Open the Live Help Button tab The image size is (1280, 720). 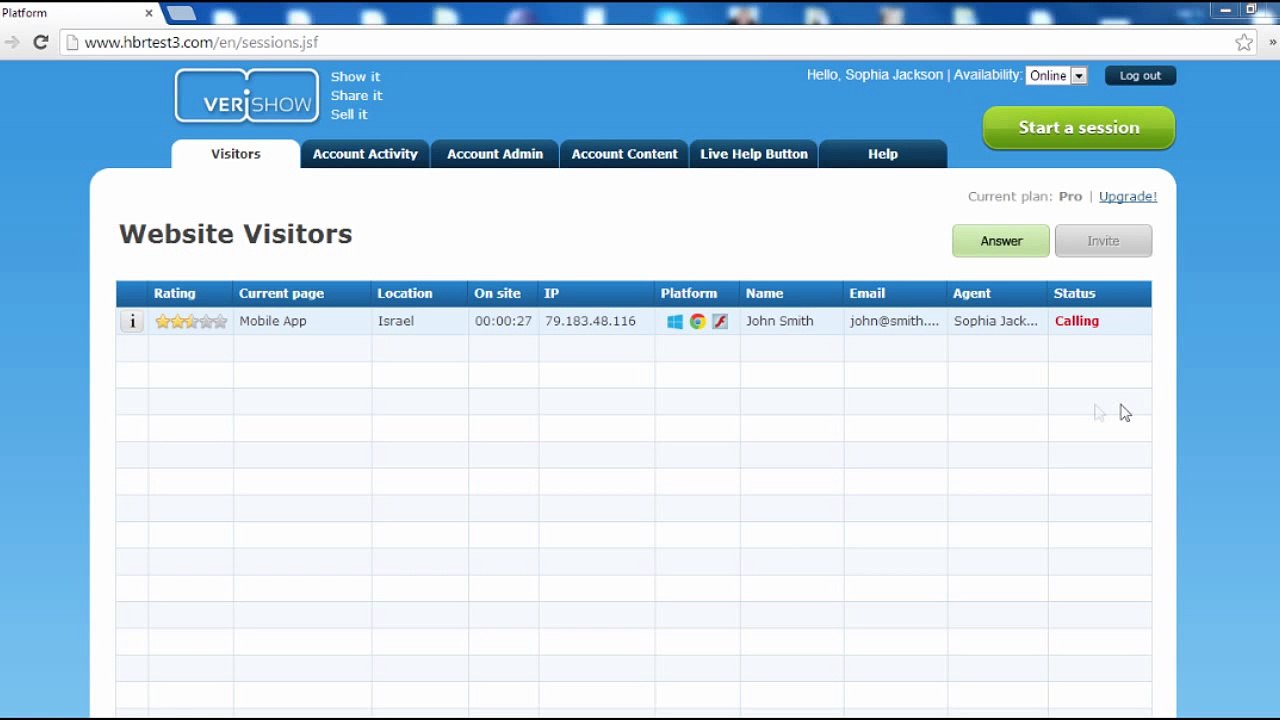(x=754, y=154)
